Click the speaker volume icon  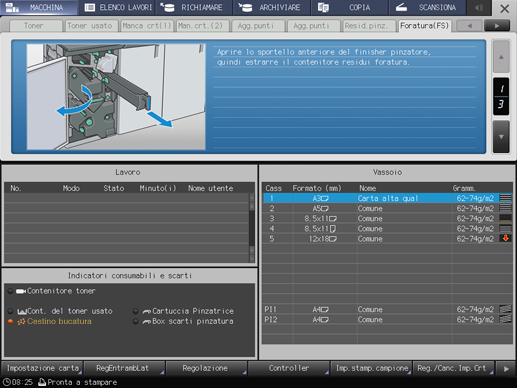pyautogui.click(x=479, y=7)
